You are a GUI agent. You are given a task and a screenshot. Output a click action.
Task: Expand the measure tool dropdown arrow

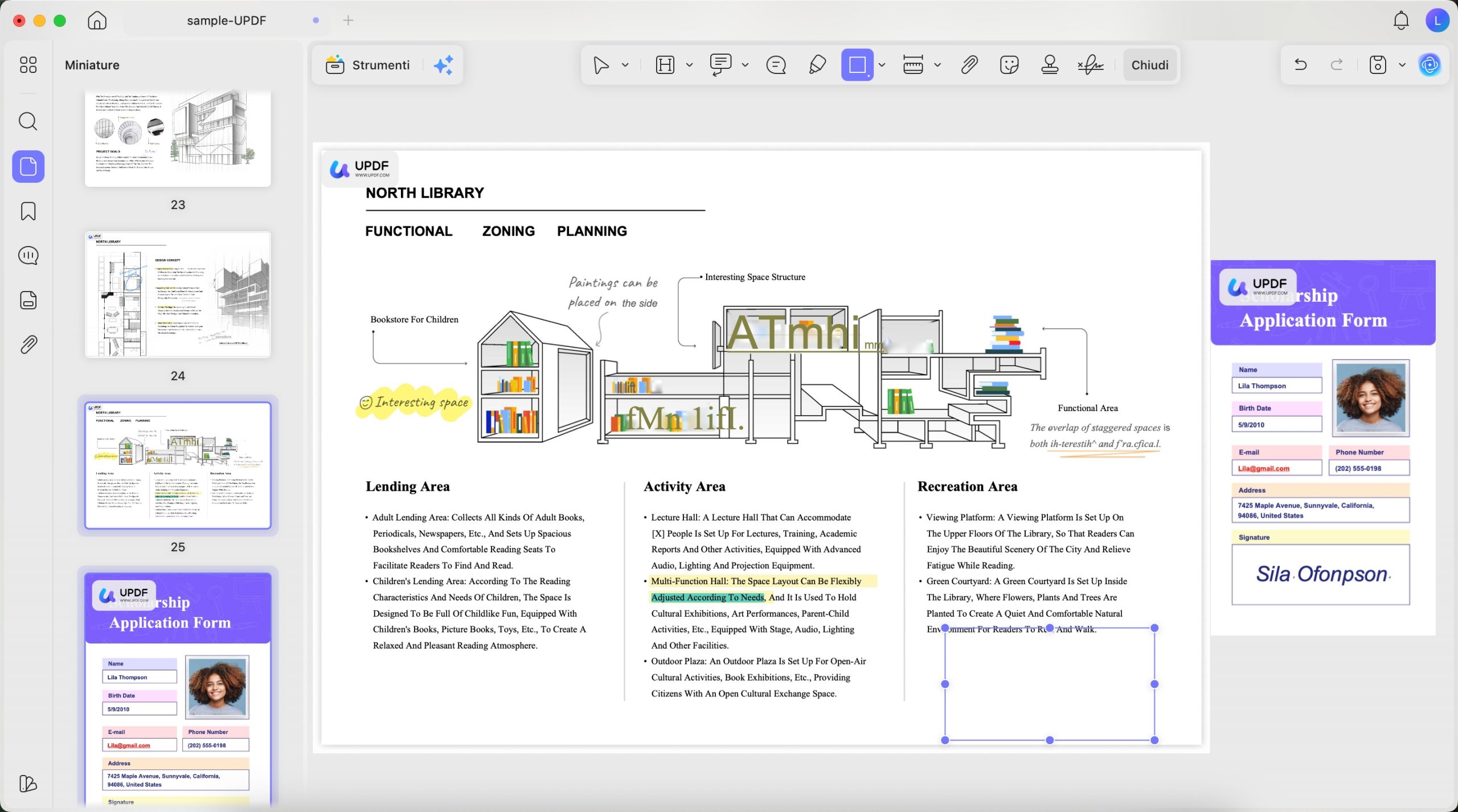coord(937,65)
